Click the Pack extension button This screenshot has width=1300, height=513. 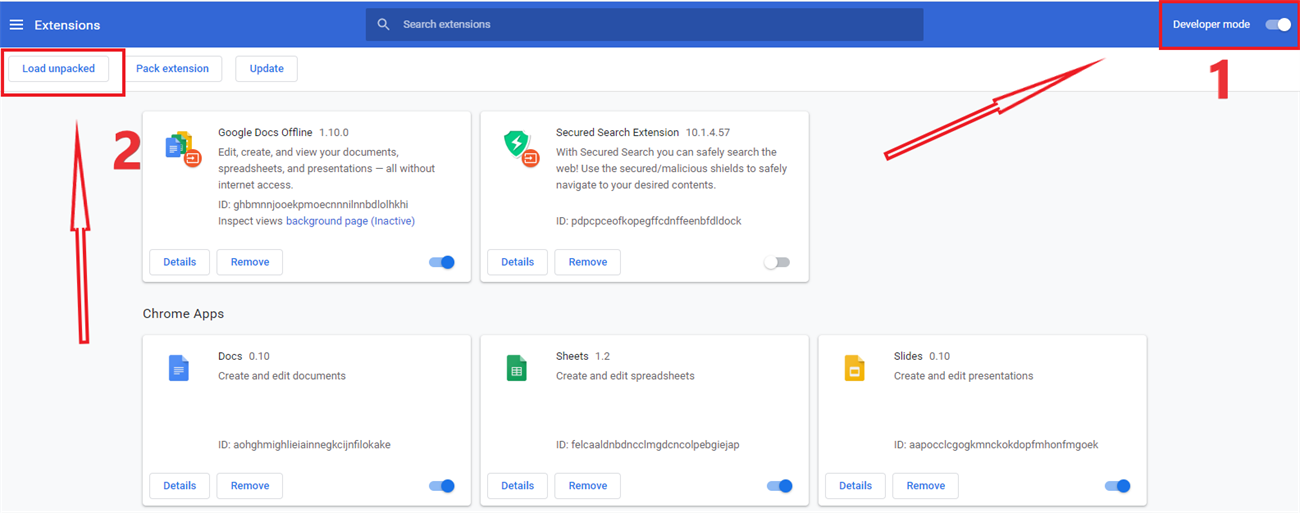coord(173,69)
